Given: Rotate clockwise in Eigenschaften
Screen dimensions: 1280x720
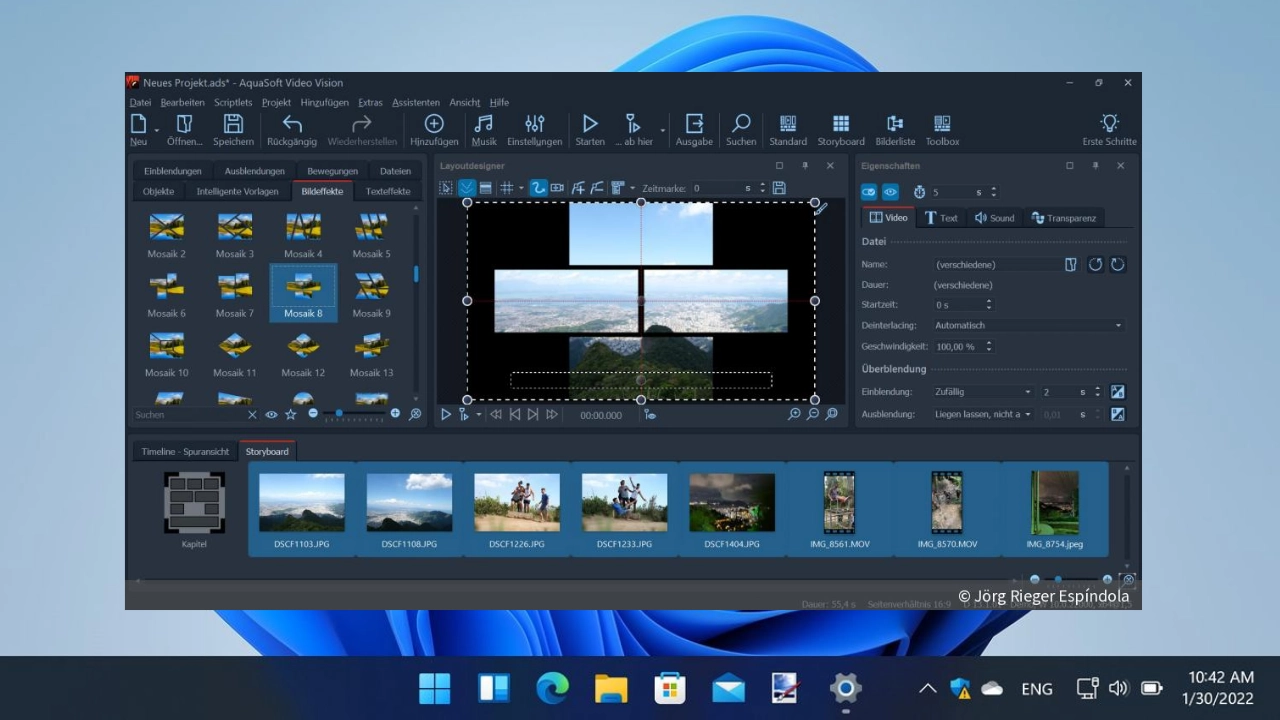Looking at the screenshot, I should [x=1118, y=265].
